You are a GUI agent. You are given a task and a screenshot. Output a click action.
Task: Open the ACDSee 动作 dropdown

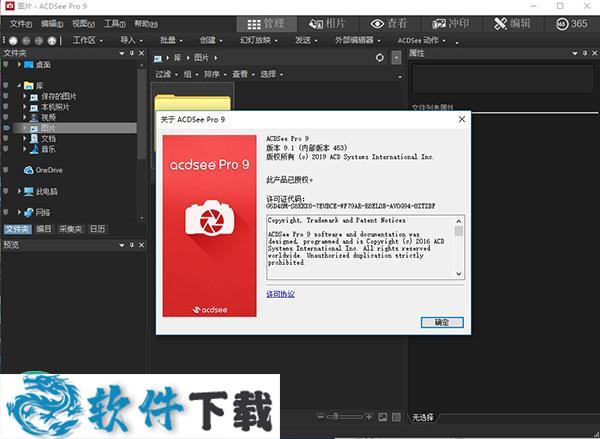422,40
